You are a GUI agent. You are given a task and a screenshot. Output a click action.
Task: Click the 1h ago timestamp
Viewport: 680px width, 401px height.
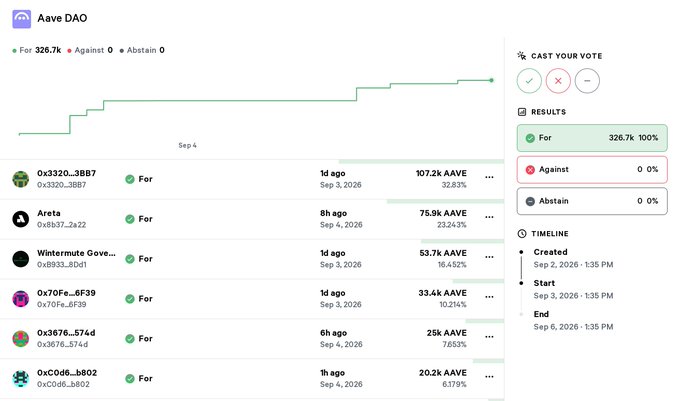333,373
